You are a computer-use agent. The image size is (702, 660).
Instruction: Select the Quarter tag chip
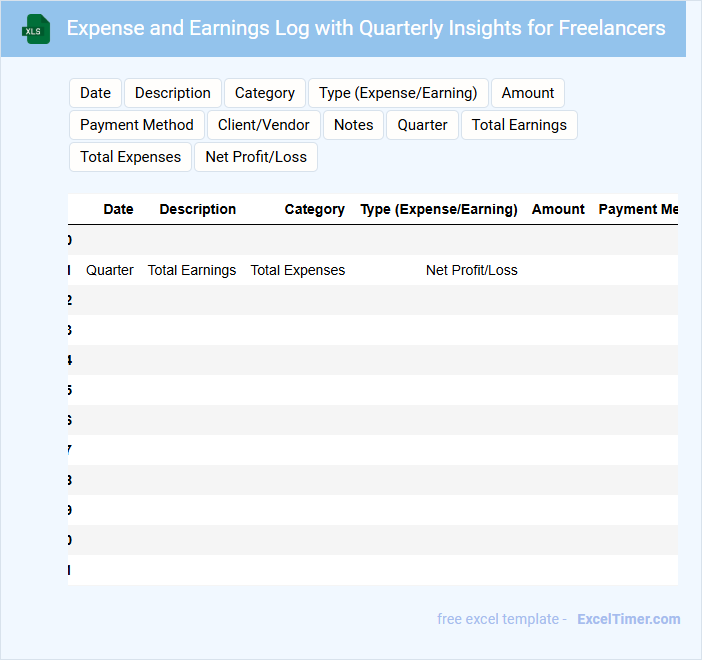tap(422, 125)
